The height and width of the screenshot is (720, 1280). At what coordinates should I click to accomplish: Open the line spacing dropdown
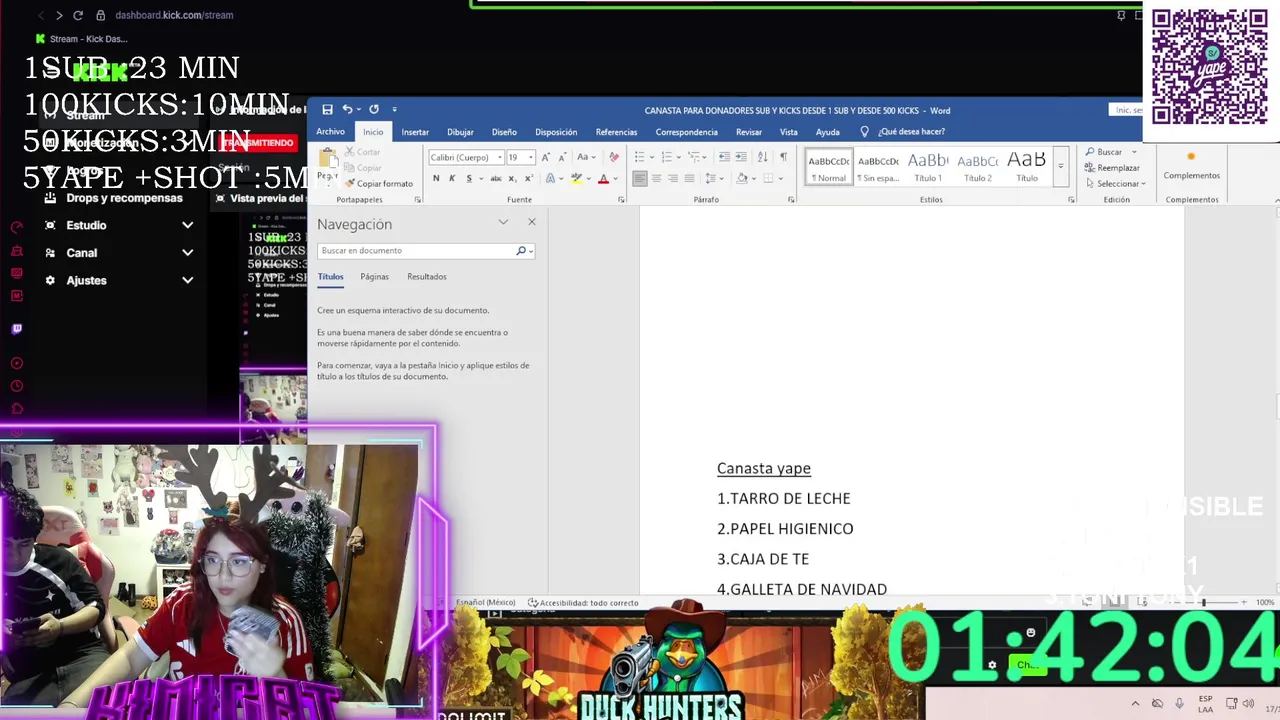(714, 178)
